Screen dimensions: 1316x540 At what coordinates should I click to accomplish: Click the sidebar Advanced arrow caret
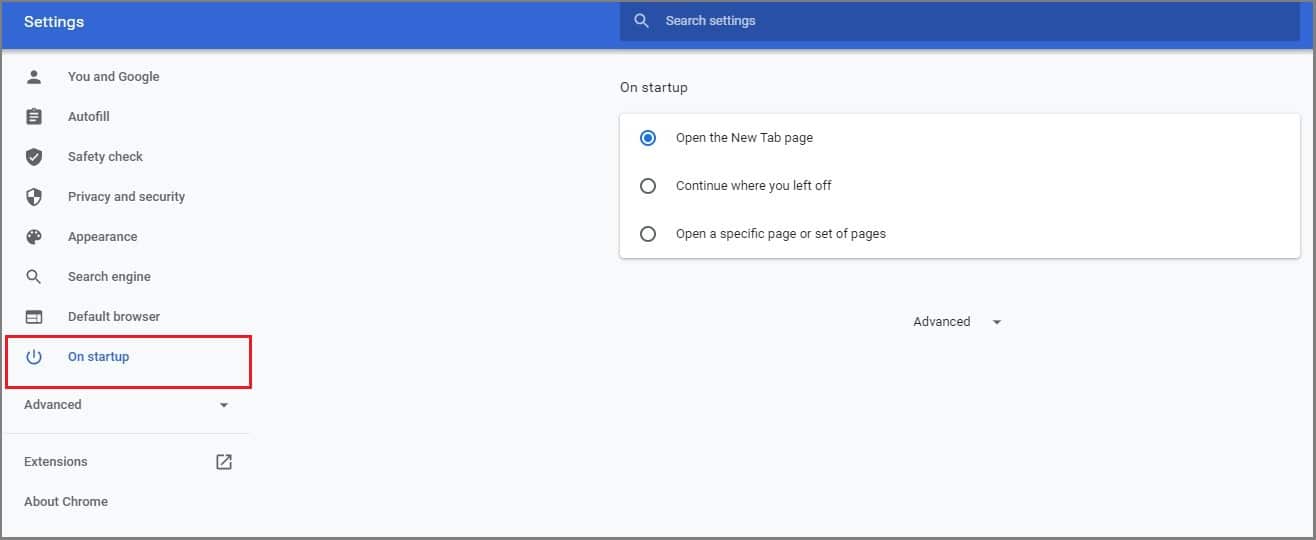coord(224,405)
